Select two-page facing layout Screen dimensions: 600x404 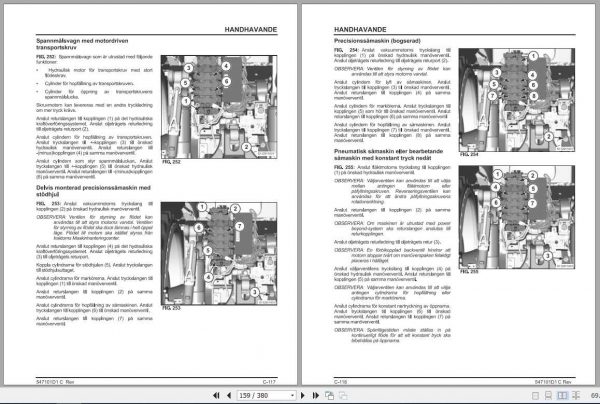click(x=562, y=396)
